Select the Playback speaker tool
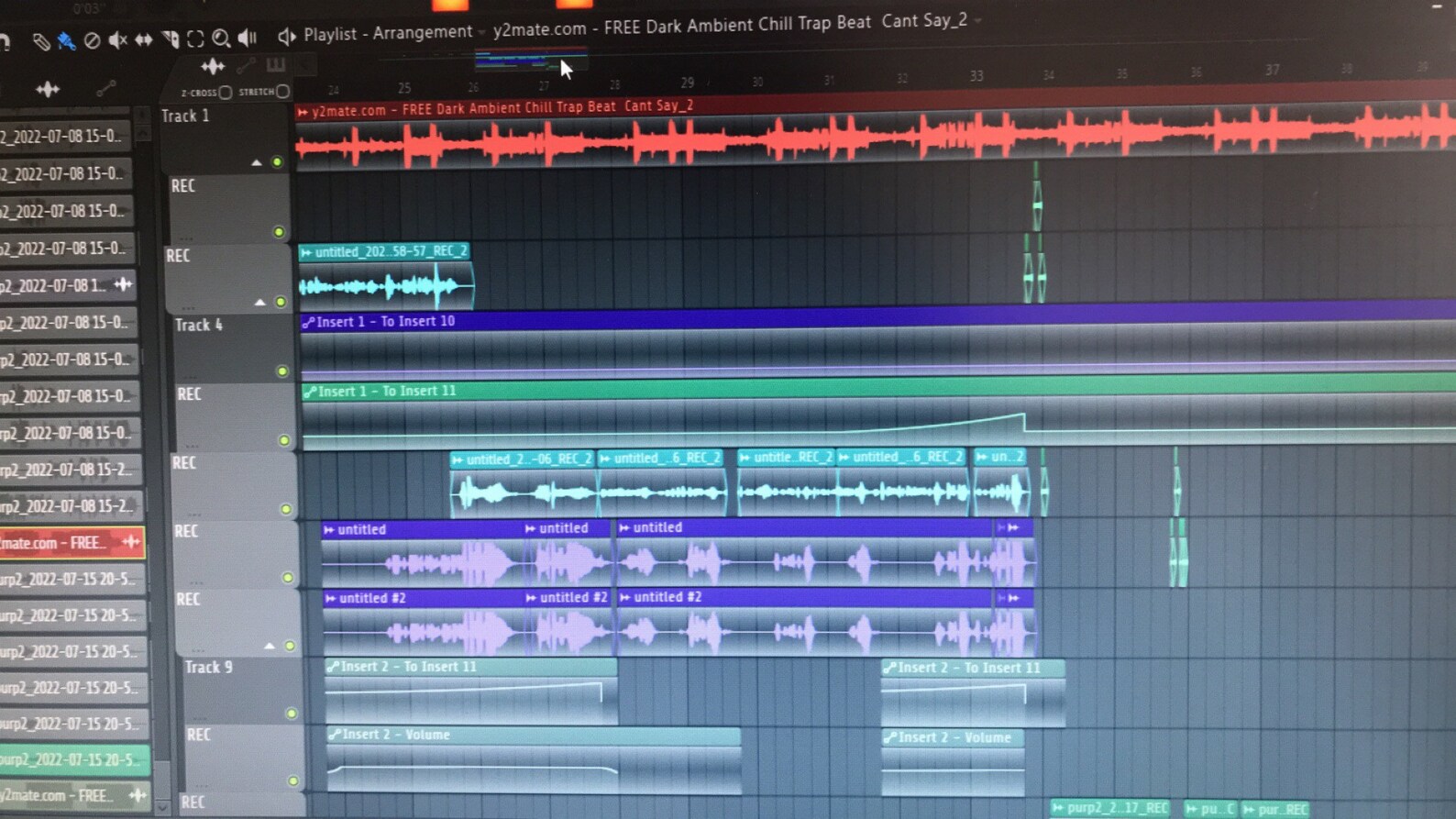 pos(248,37)
